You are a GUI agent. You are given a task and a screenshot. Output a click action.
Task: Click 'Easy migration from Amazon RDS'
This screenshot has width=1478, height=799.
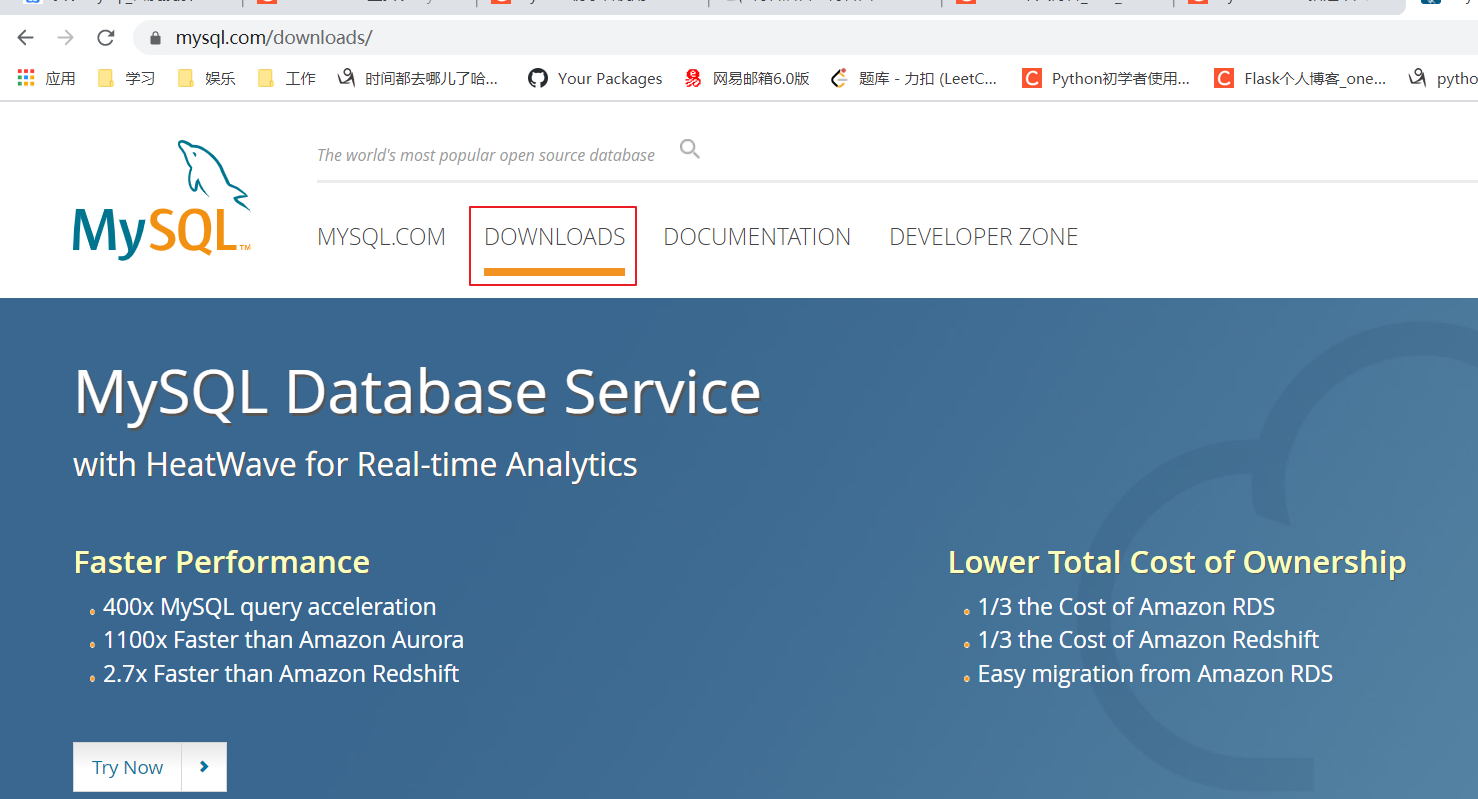tap(1155, 674)
